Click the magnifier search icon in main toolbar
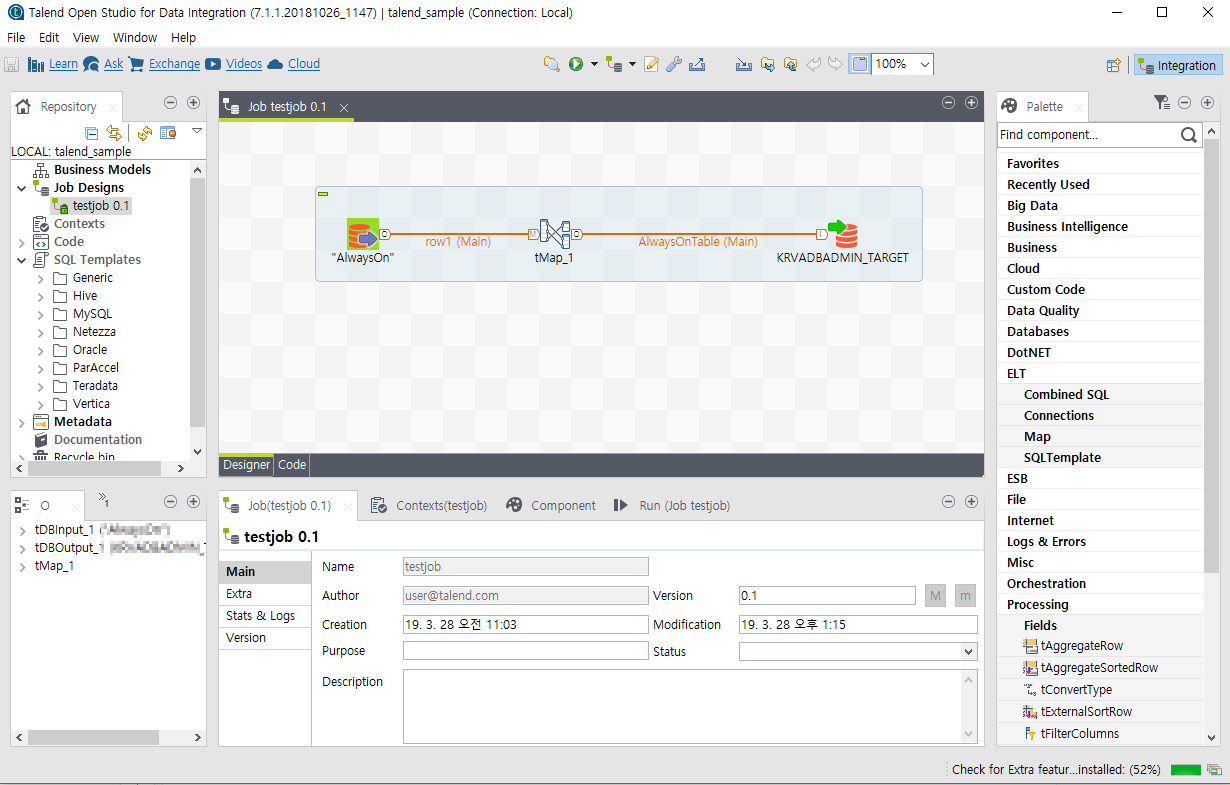The width and height of the screenshot is (1230, 785). tap(551, 64)
